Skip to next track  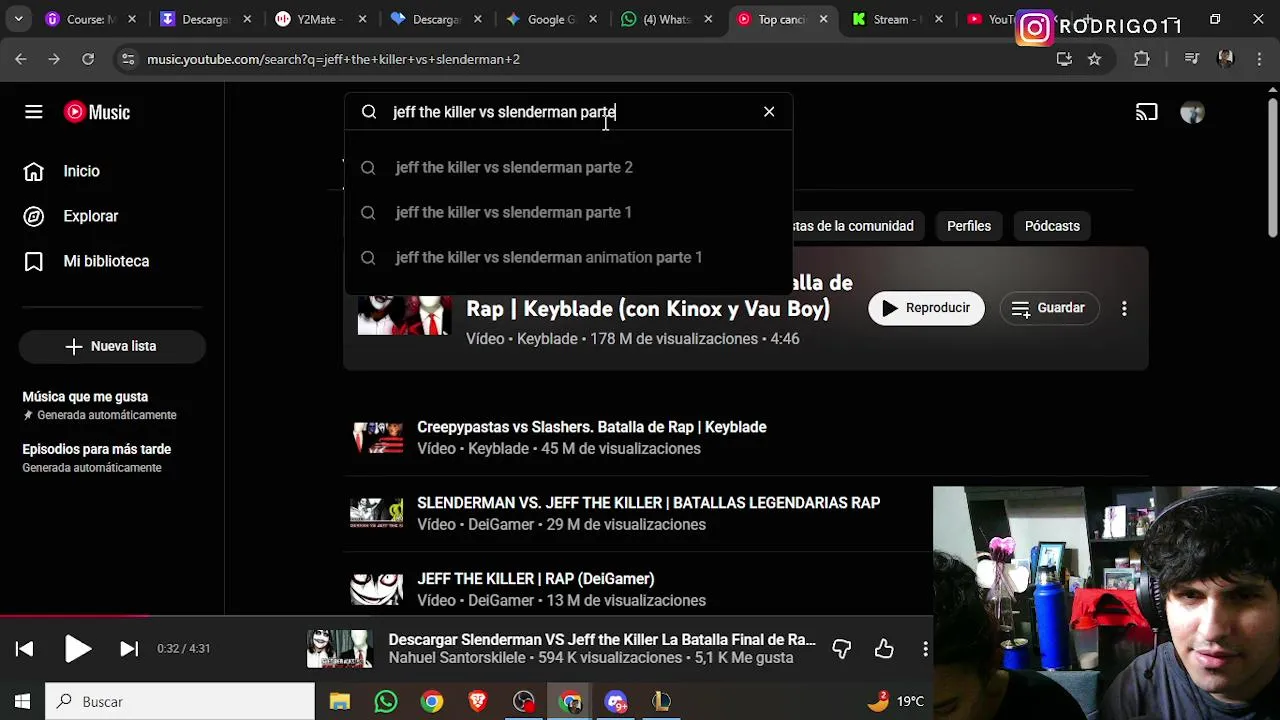[x=129, y=649]
